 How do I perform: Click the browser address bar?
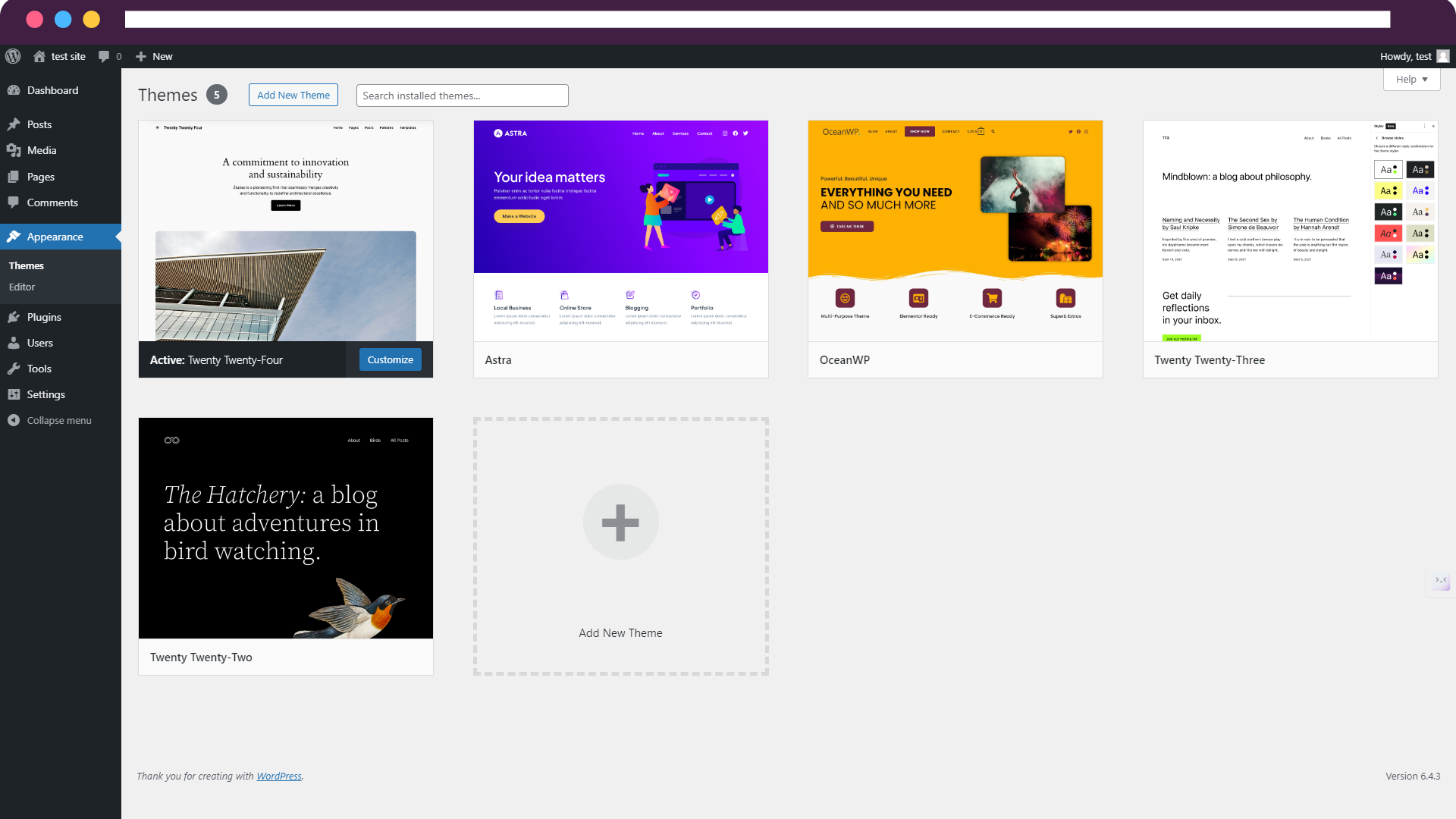pyautogui.click(x=757, y=20)
